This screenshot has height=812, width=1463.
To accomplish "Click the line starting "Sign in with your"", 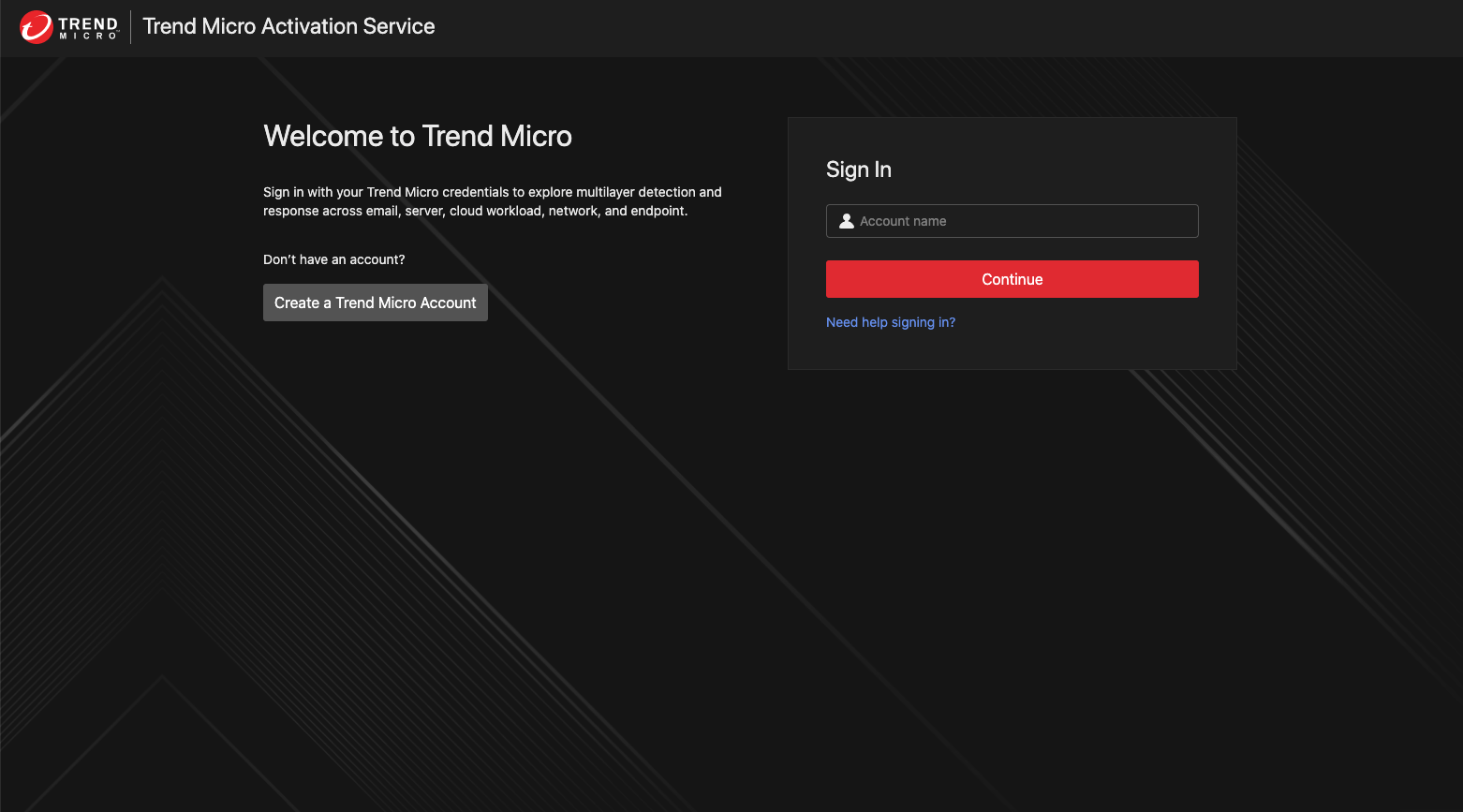I will (492, 192).
